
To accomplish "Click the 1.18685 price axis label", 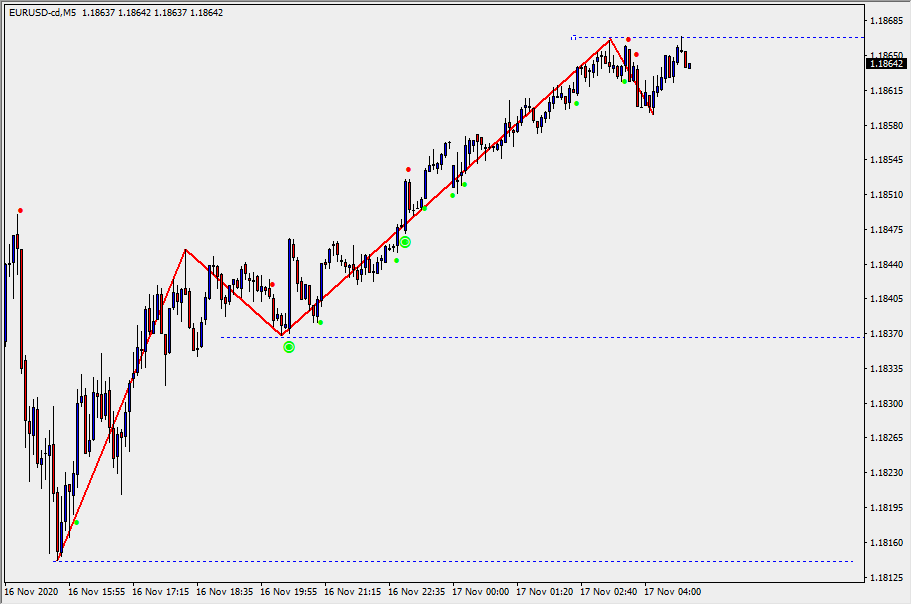I will coord(887,21).
